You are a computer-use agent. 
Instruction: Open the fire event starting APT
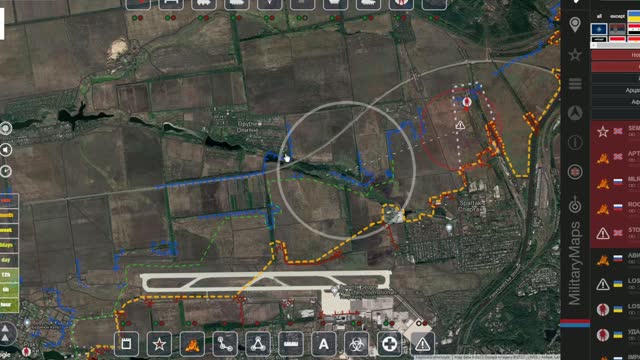point(616,157)
